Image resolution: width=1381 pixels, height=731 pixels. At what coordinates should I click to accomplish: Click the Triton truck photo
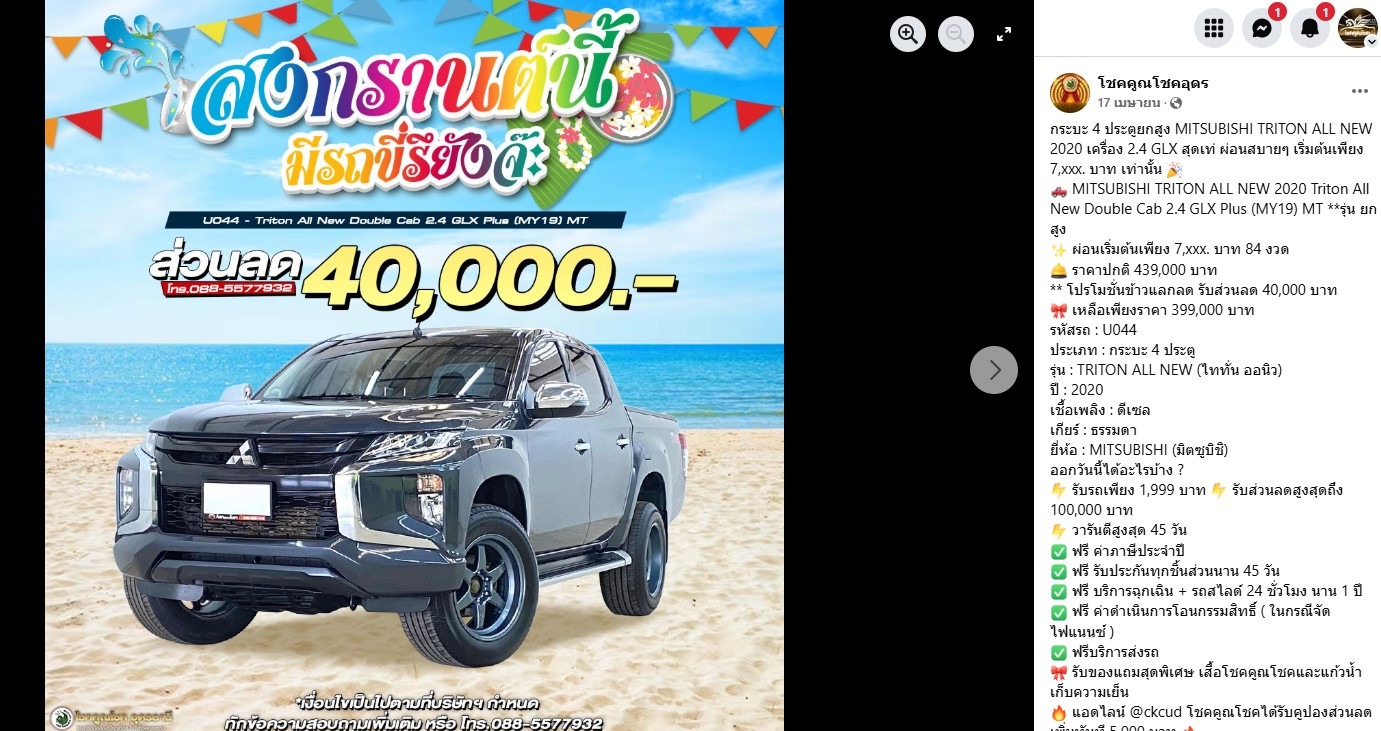(400, 495)
